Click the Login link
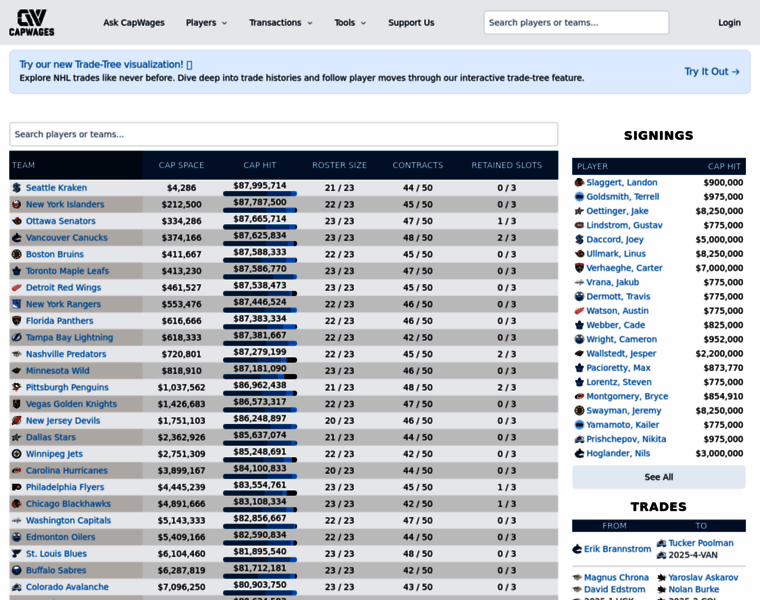 pyautogui.click(x=729, y=23)
